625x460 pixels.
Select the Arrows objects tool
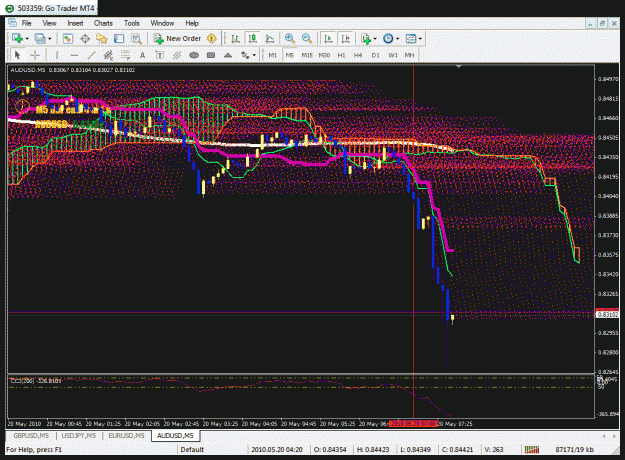tap(245, 55)
